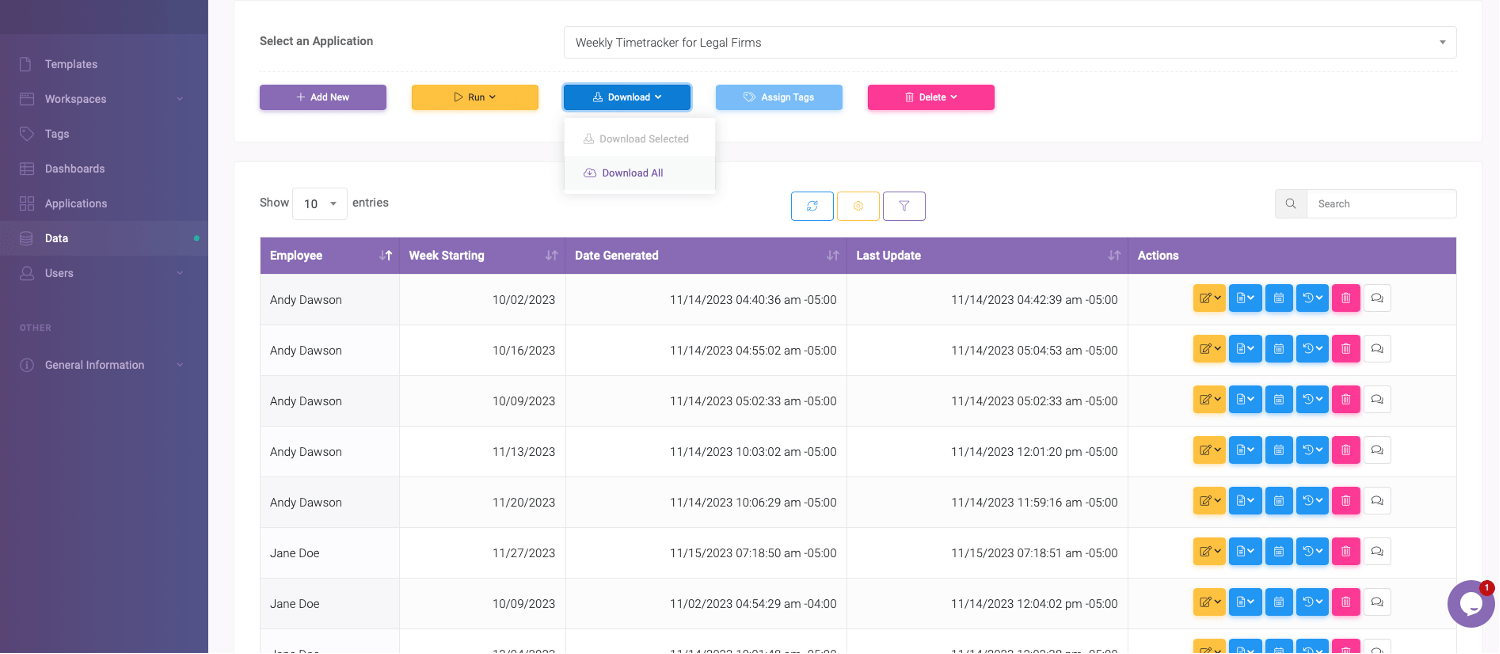Viewport: 1500px width, 654px height.
Task: Click calendar icon in Andy Dawson 10/09/2023 row
Action: [1279, 400]
